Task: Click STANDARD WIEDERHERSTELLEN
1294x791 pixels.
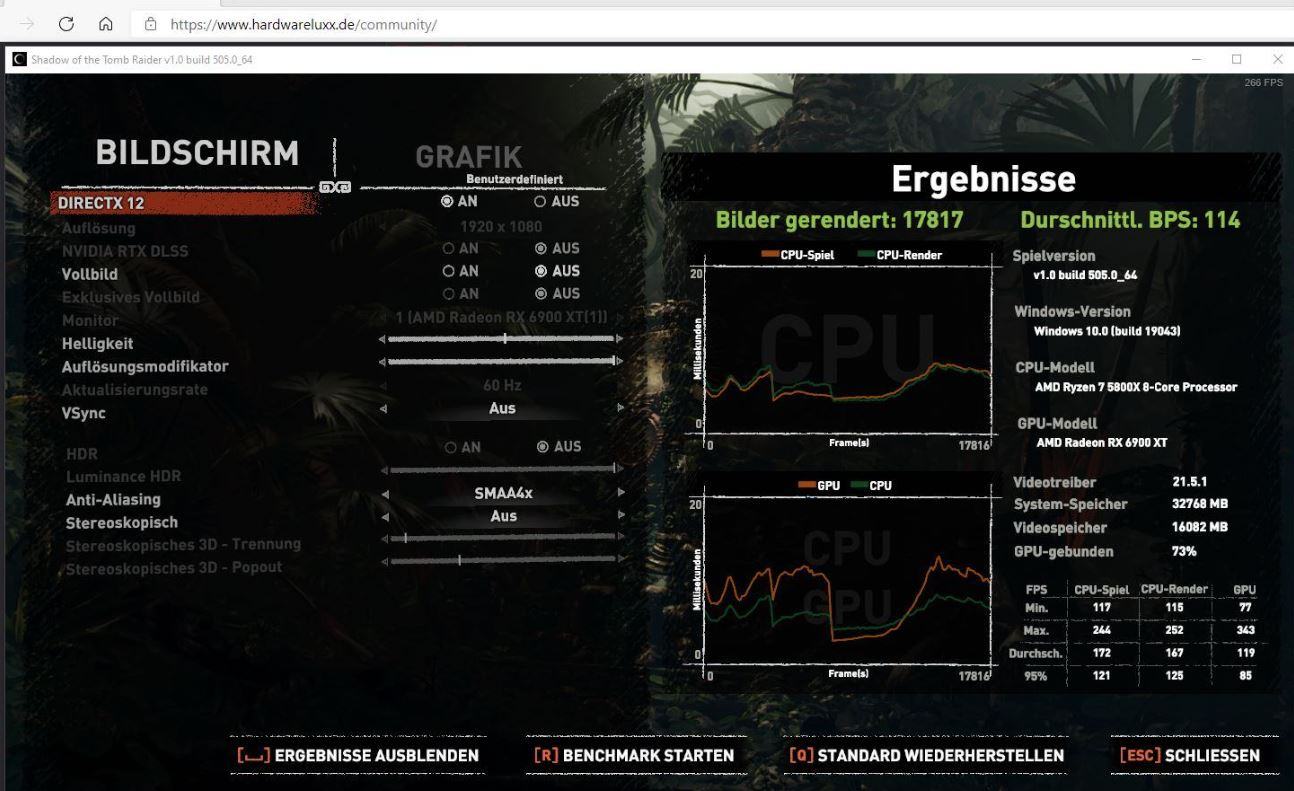Action: pyautogui.click(x=926, y=756)
